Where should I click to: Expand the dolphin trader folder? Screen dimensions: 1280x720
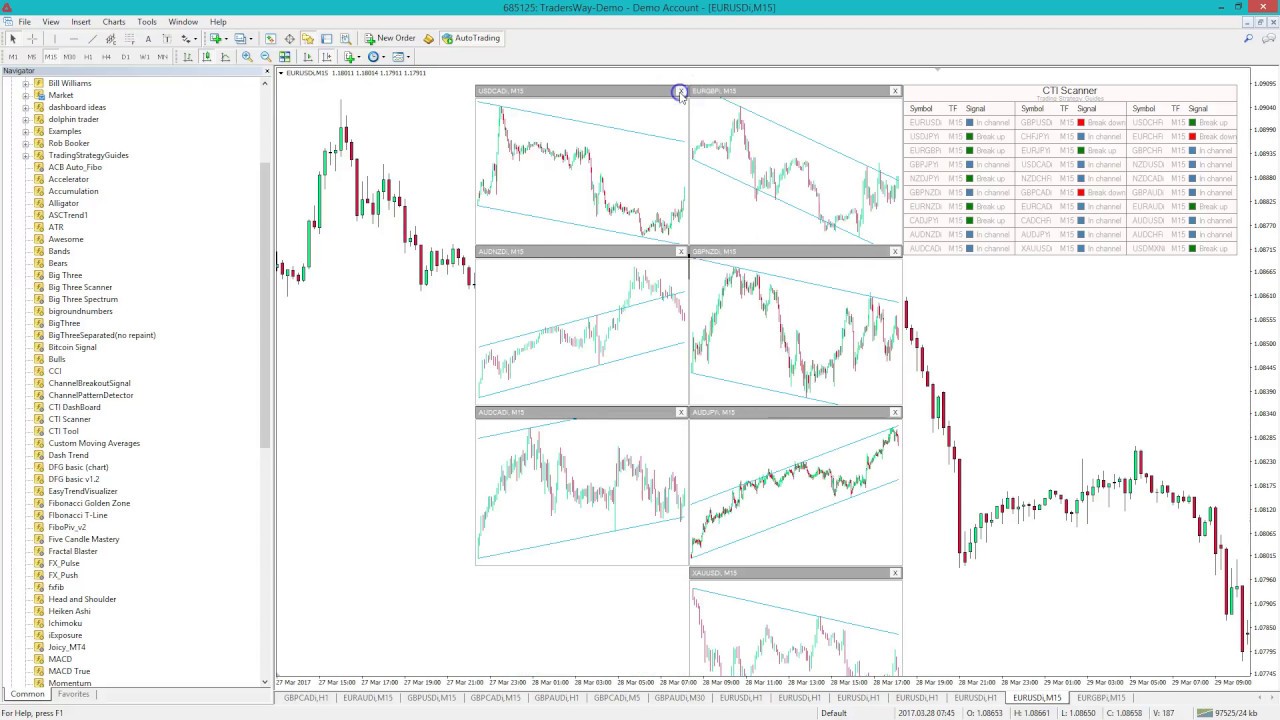coord(26,119)
